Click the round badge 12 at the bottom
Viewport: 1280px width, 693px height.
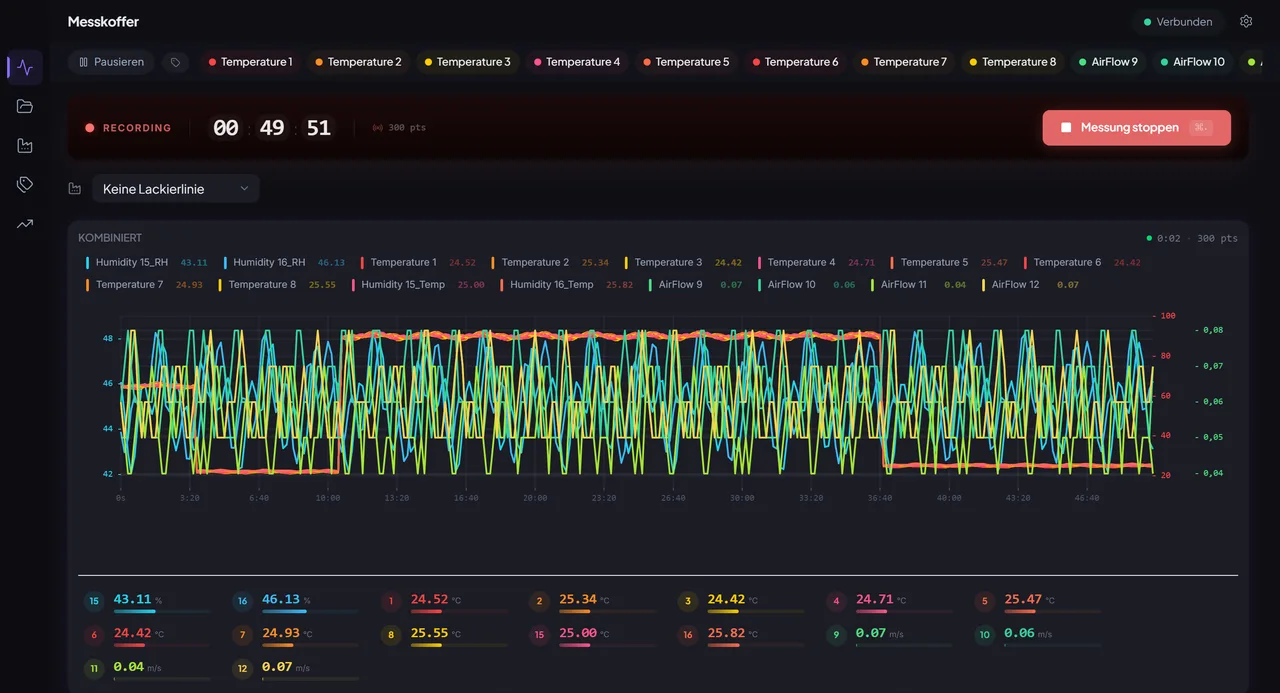point(243,668)
